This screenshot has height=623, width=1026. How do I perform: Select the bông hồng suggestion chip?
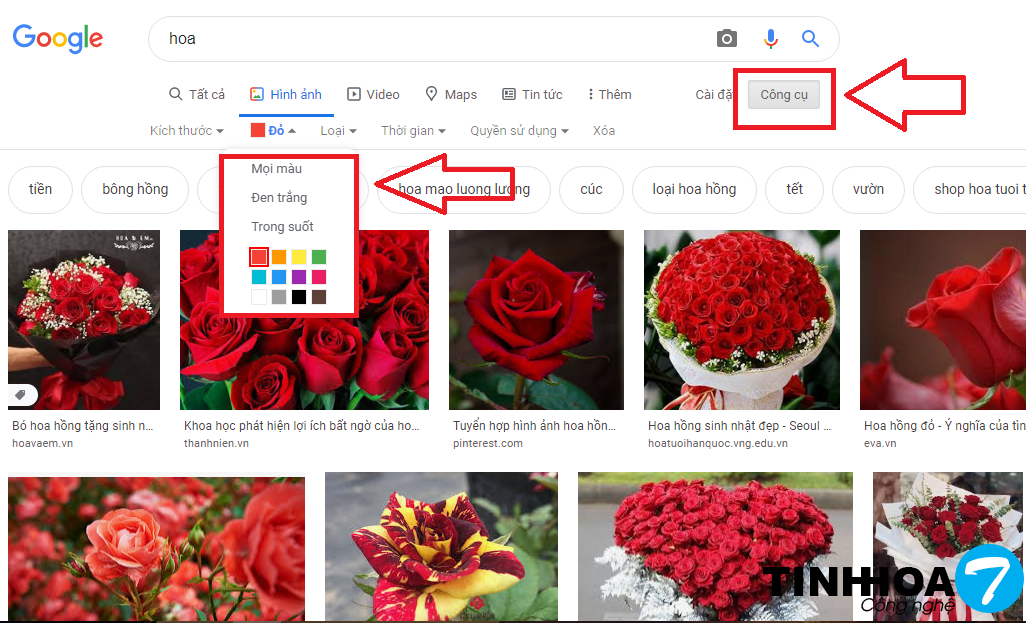coord(135,189)
